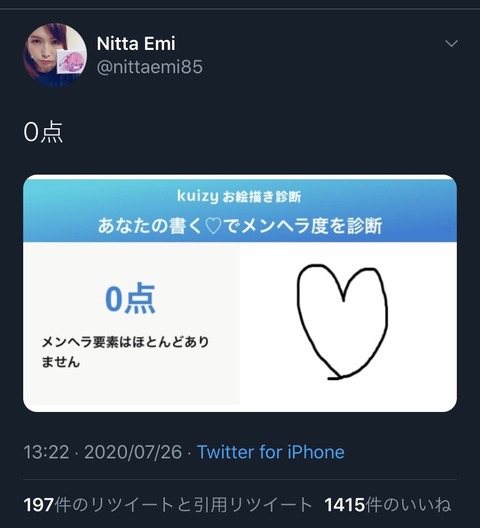Viewport: 480px width, 528px height.
Task: Click the heart symbol in the card title
Action: (x=213, y=226)
